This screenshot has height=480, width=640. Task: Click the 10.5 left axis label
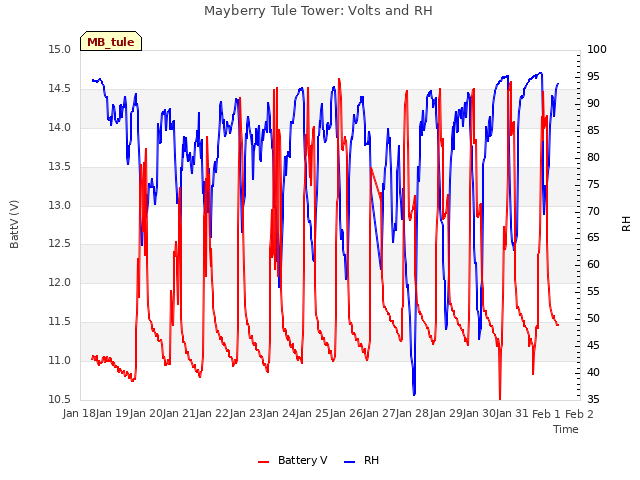point(59,399)
